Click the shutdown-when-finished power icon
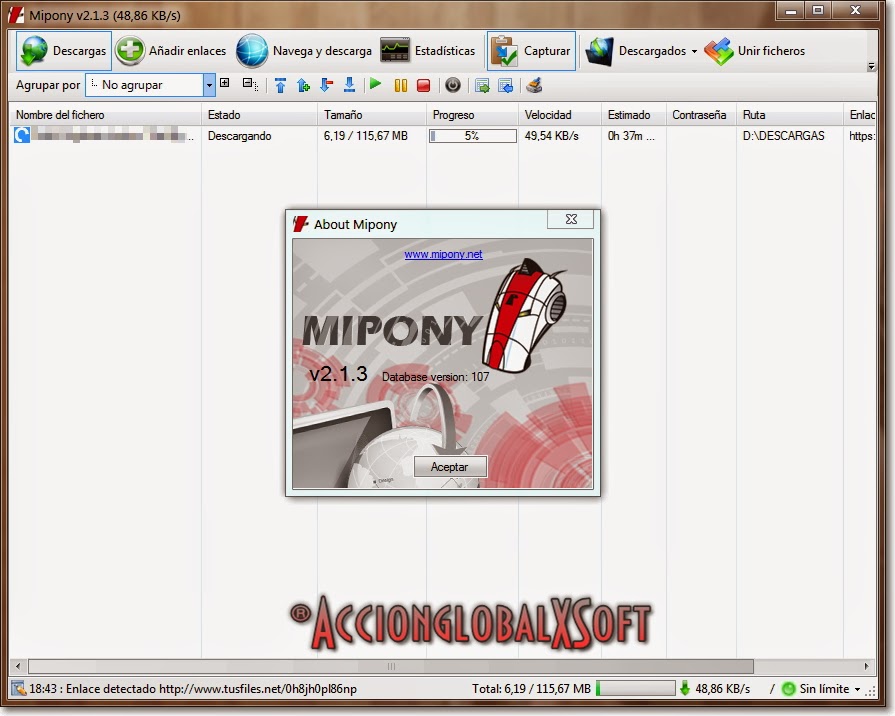Screen dimensions: 895x716 [x=453, y=86]
